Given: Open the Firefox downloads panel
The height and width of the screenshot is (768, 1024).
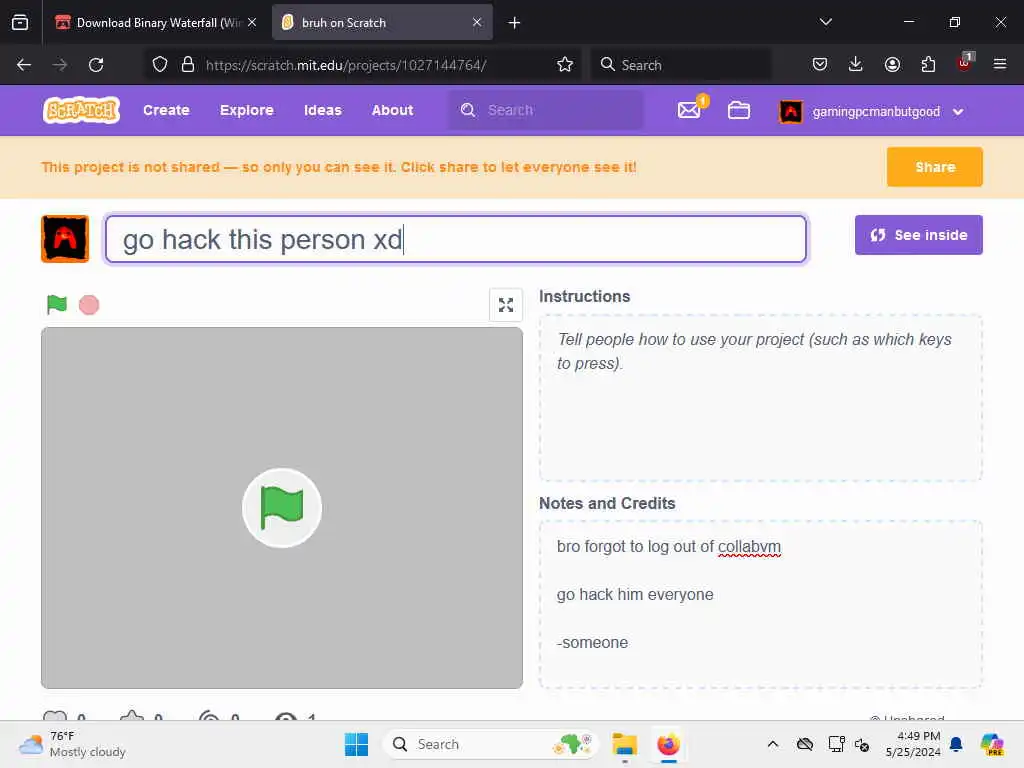Looking at the screenshot, I should [x=856, y=64].
